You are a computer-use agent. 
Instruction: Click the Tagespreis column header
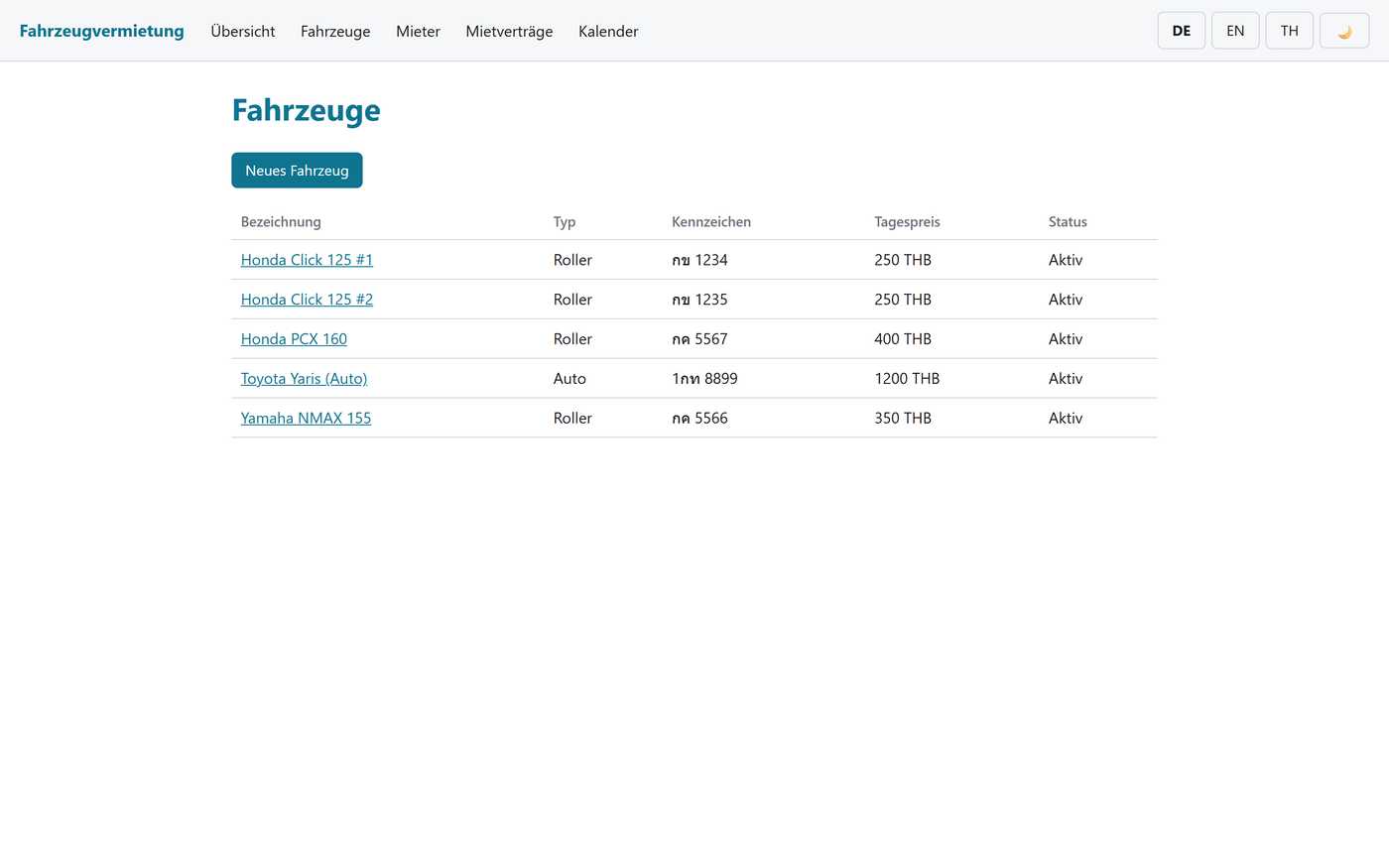pos(907,222)
